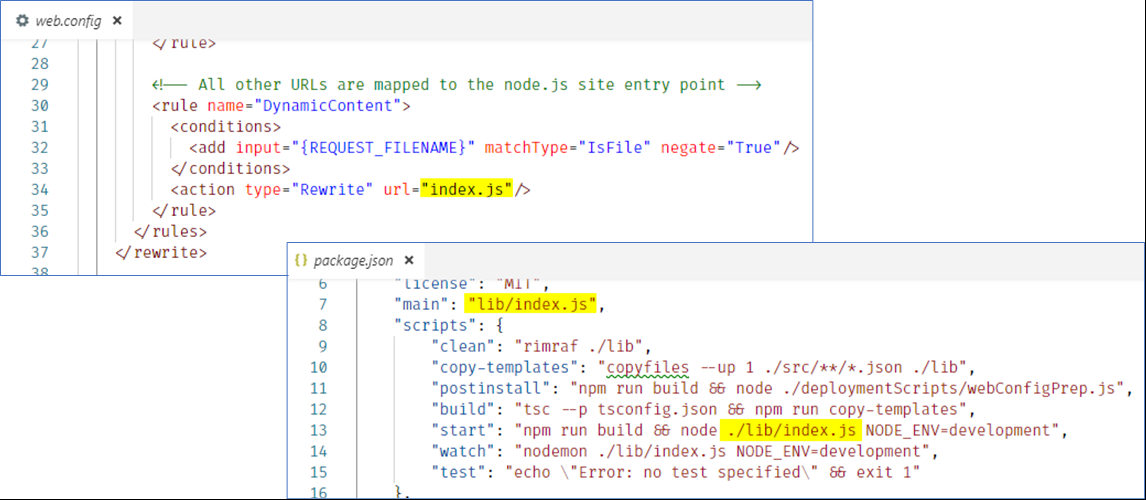Click line number 34 in web.config
The width and height of the screenshot is (1146, 500).
(39, 190)
